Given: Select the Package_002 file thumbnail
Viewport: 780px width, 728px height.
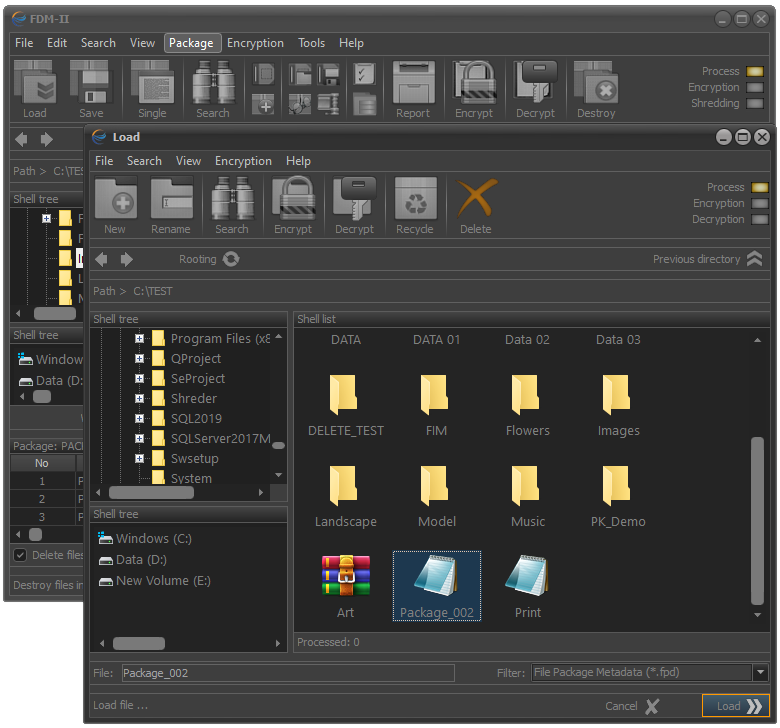Looking at the screenshot, I should (x=437, y=586).
